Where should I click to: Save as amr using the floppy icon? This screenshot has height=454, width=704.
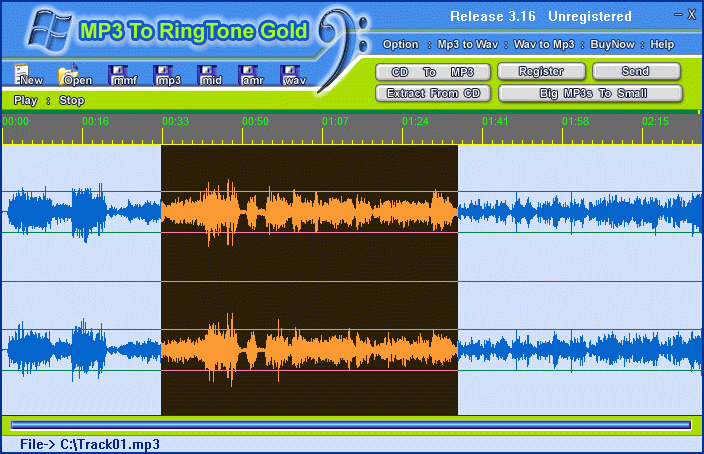[x=251, y=75]
